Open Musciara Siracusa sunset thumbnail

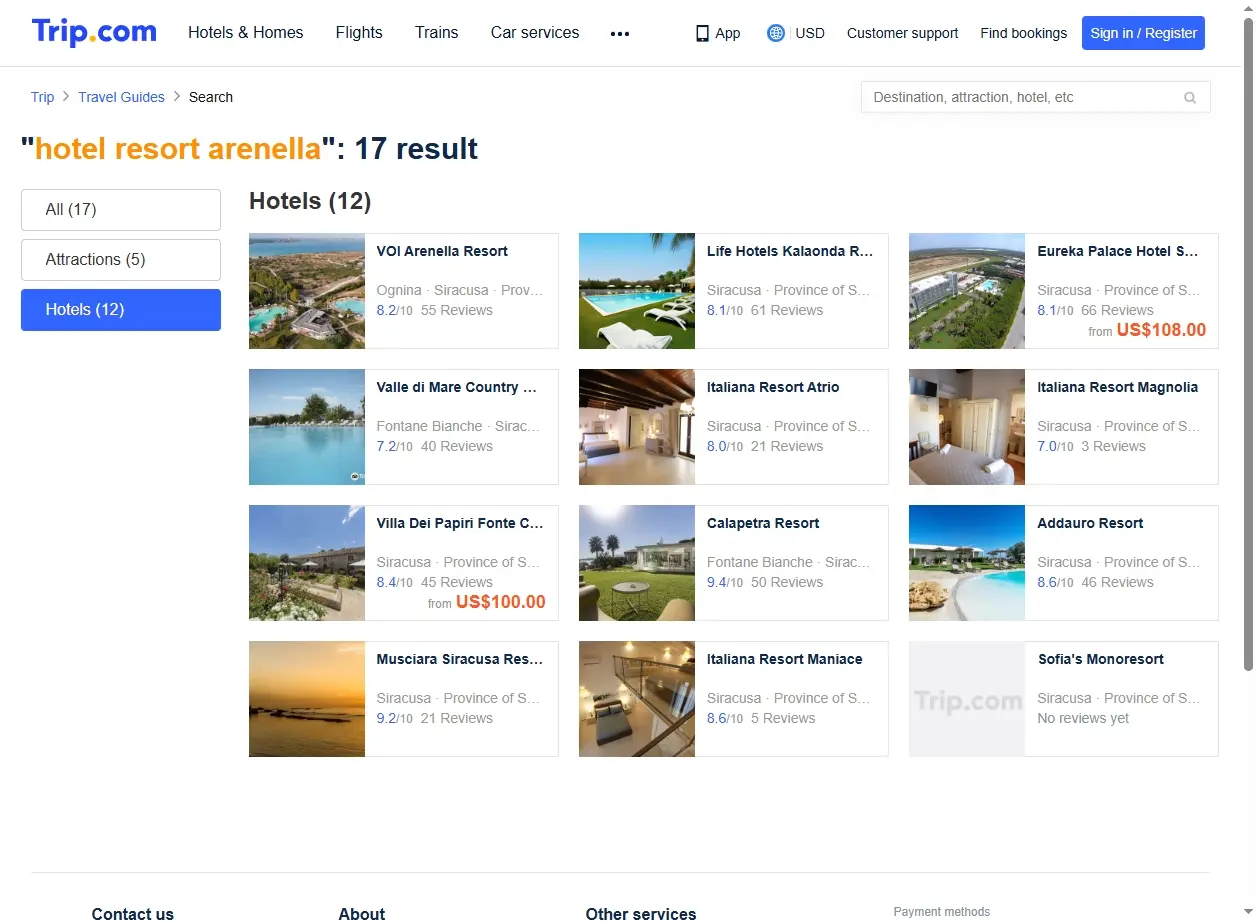tap(307, 699)
